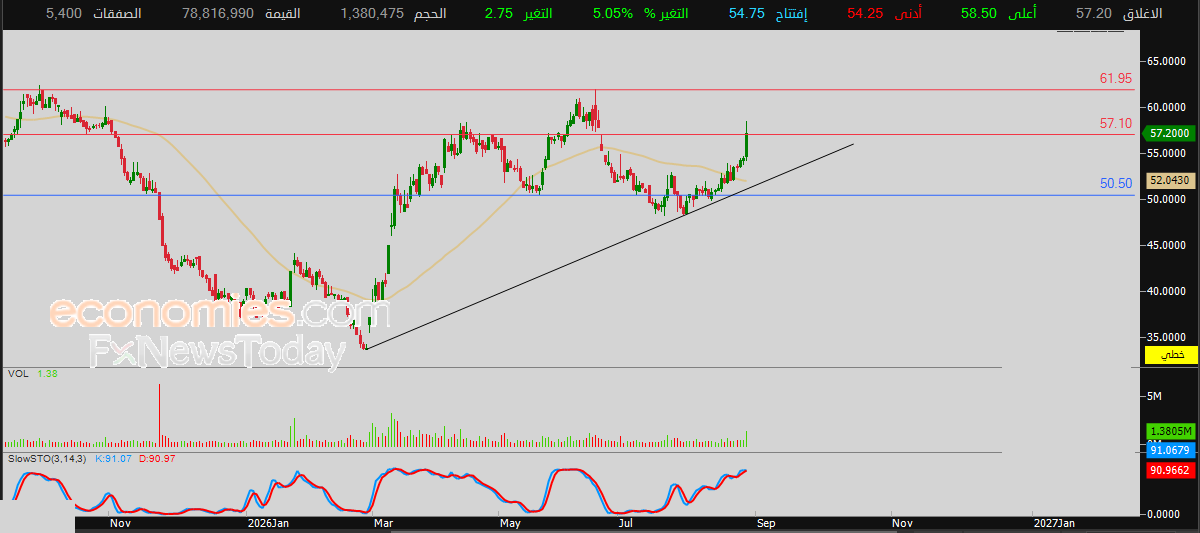Select the 61.95 resistance level label

click(x=1115, y=78)
